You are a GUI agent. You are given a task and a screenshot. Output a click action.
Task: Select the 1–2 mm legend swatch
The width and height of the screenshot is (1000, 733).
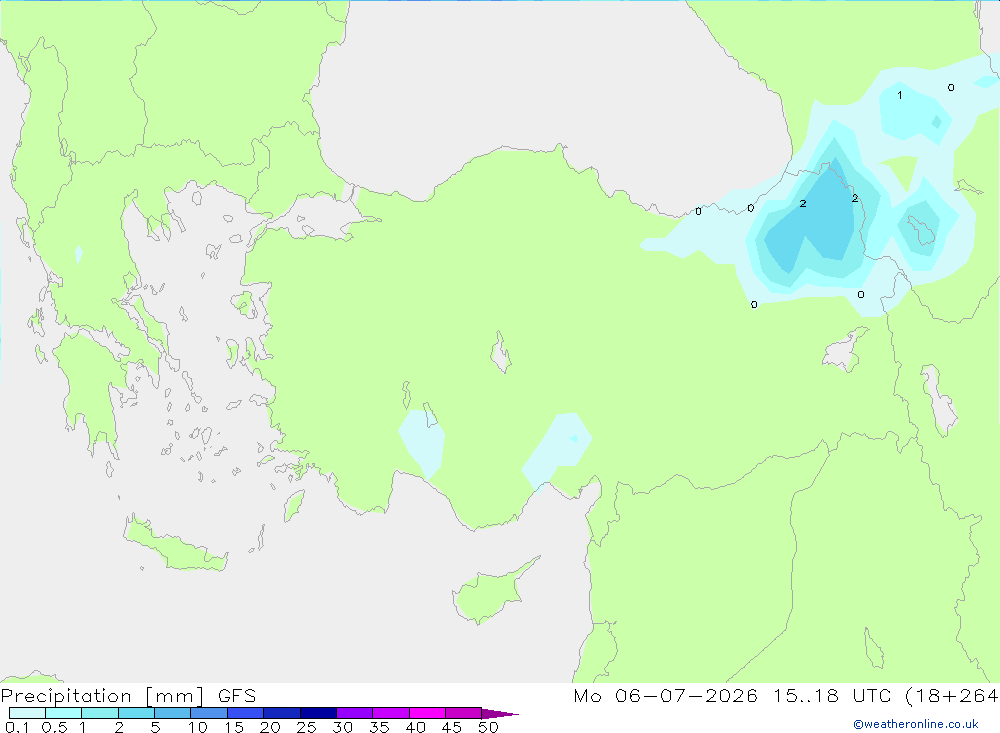[x=100, y=713]
